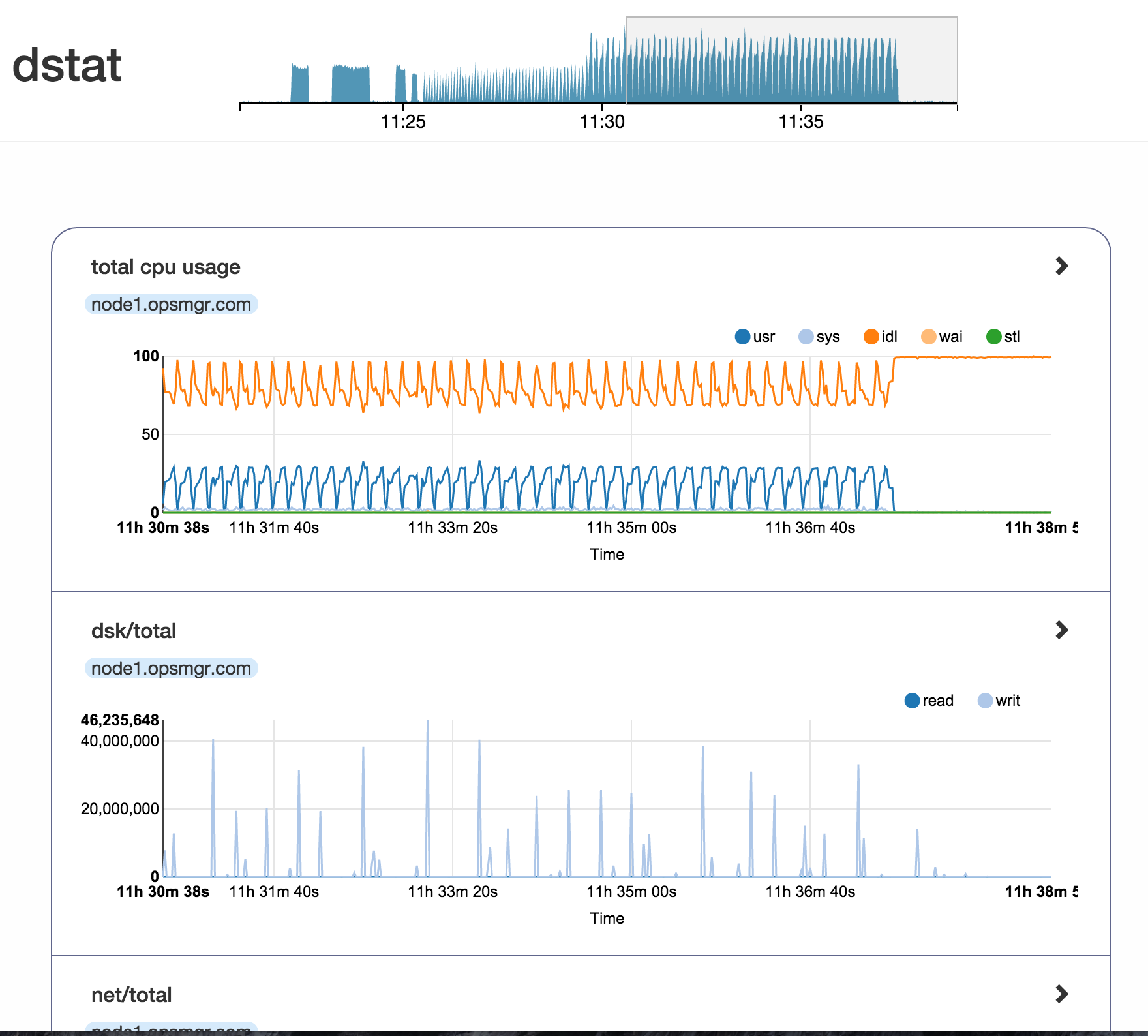Expand the dsk/total panel chevron
Screen dimensions: 1148x1036
[x=1061, y=630]
